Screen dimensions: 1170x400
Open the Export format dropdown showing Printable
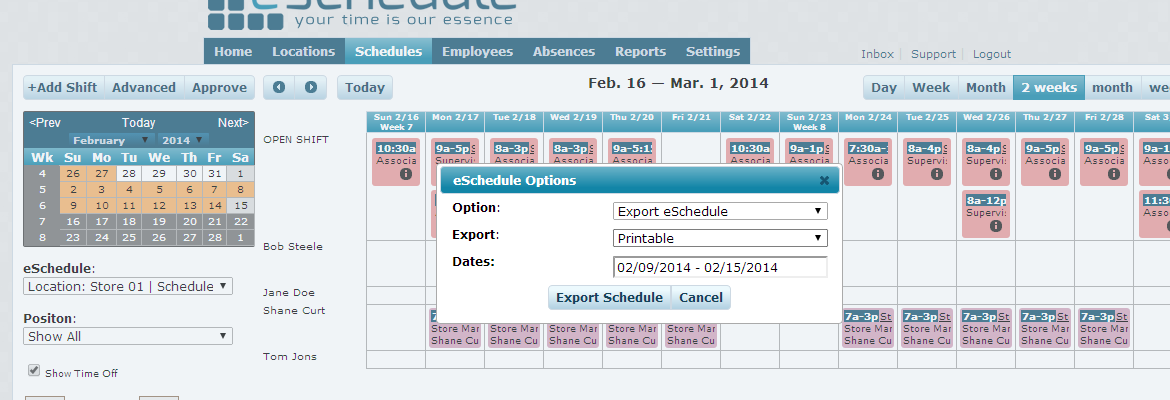tap(720, 238)
